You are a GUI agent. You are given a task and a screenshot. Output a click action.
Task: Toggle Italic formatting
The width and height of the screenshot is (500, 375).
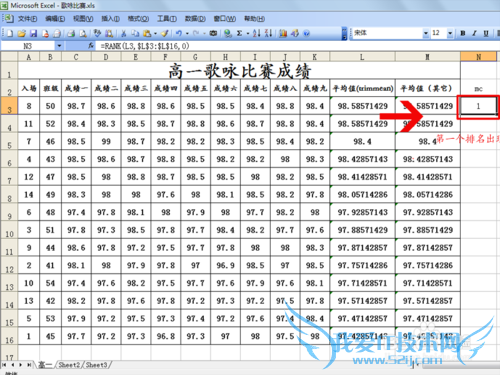click(x=474, y=33)
